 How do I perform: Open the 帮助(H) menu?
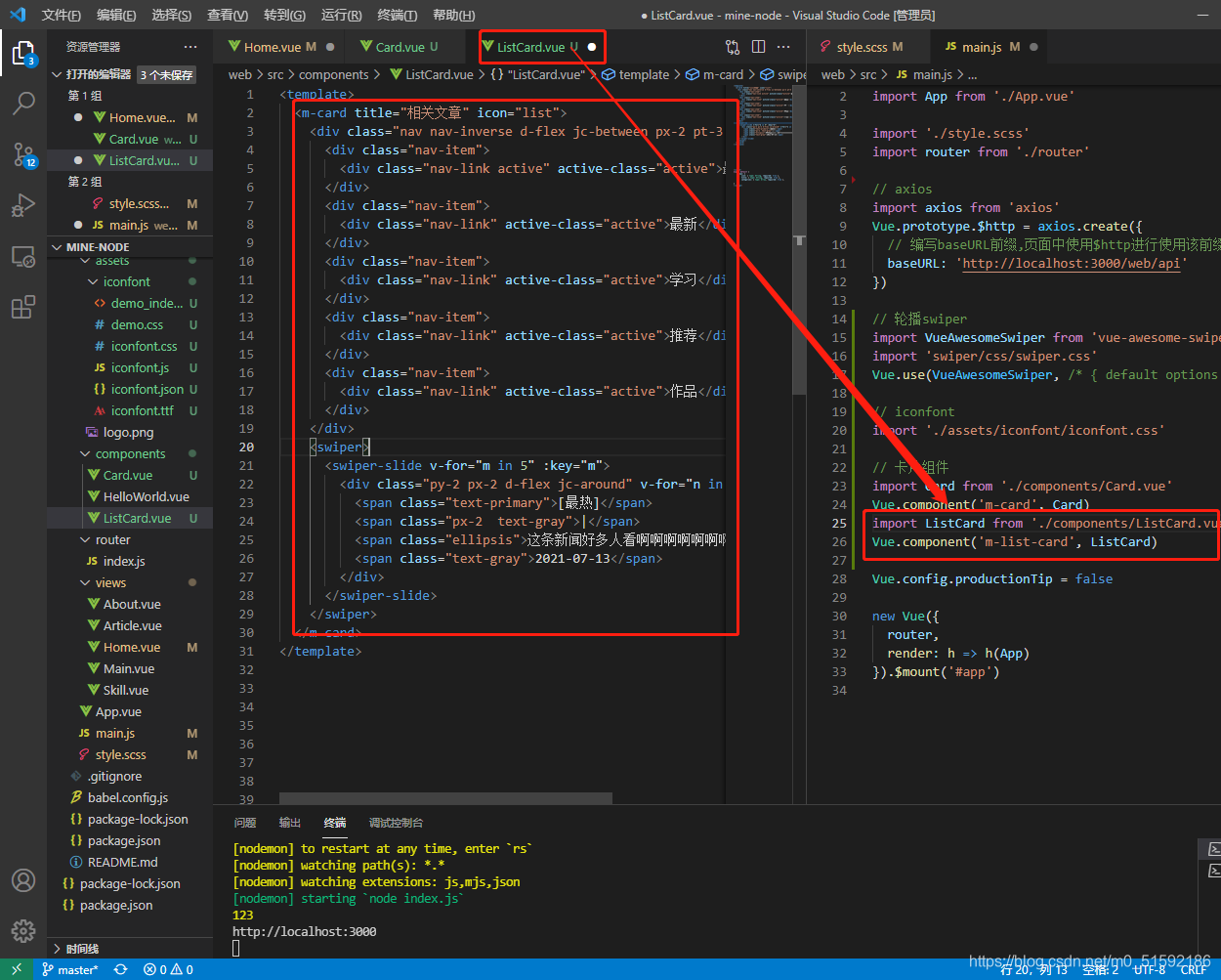coord(453,15)
